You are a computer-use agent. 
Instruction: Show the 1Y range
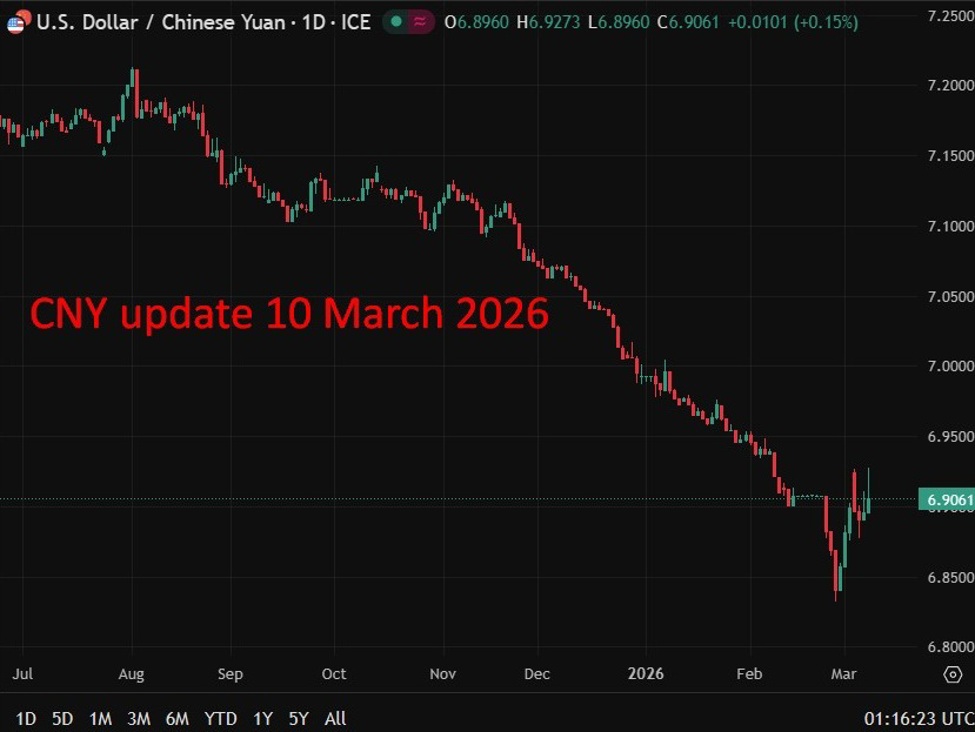tap(262, 718)
